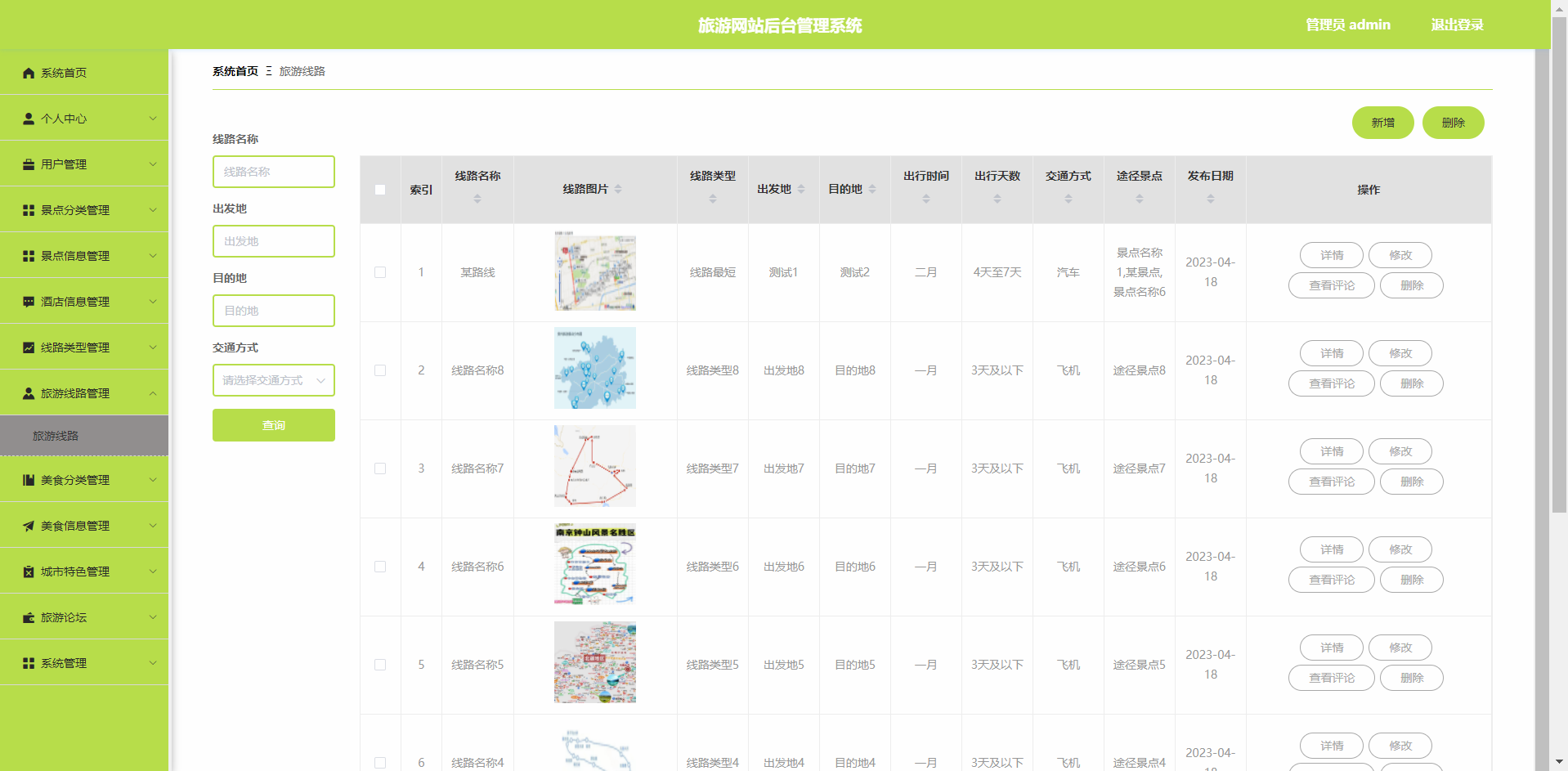Sort by 目的地 column arrows

point(872,189)
